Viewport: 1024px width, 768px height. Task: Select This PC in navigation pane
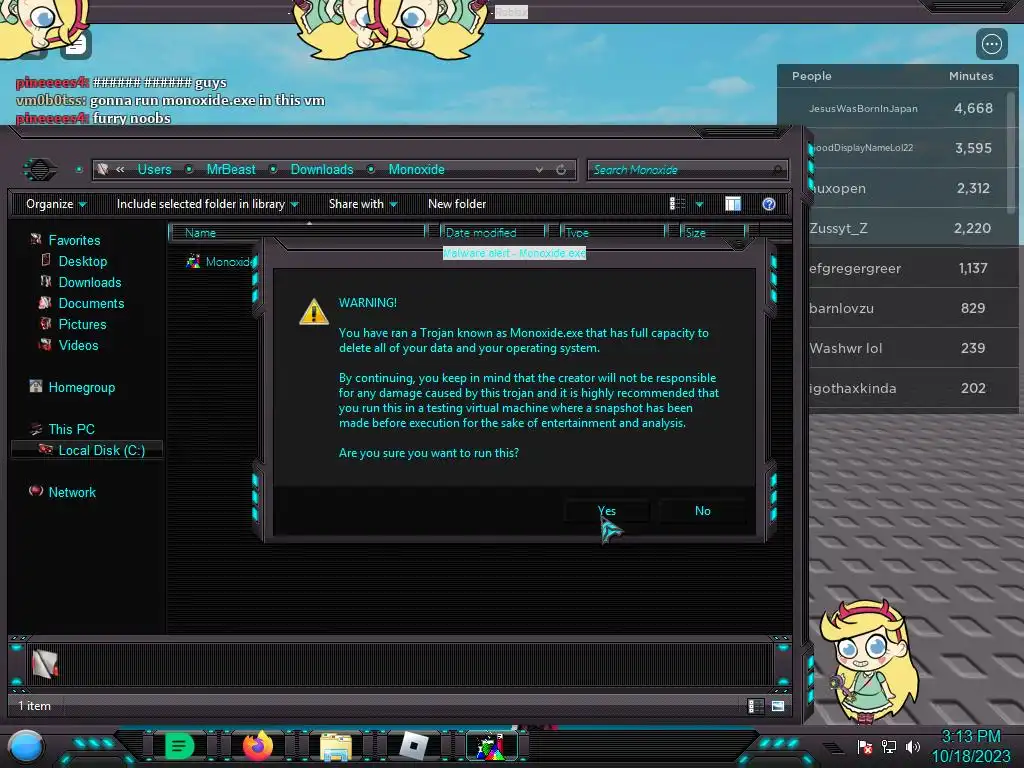coord(71,429)
